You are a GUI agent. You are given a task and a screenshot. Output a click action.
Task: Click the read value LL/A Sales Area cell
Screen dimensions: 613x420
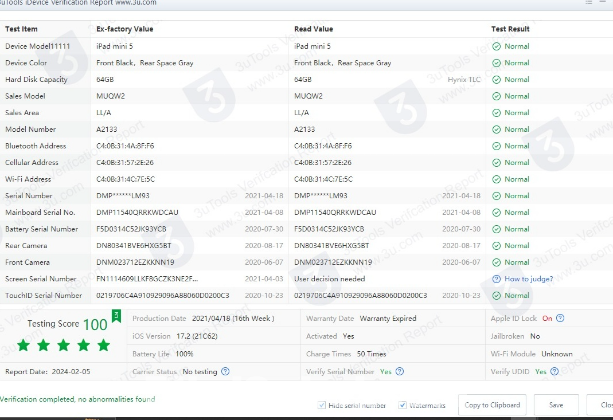[x=301, y=113]
